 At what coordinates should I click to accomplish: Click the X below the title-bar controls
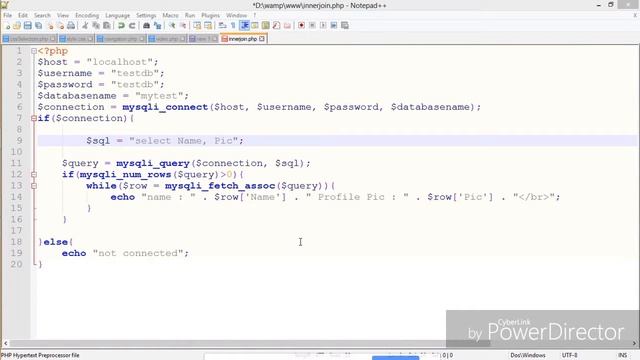[x=635, y=16]
